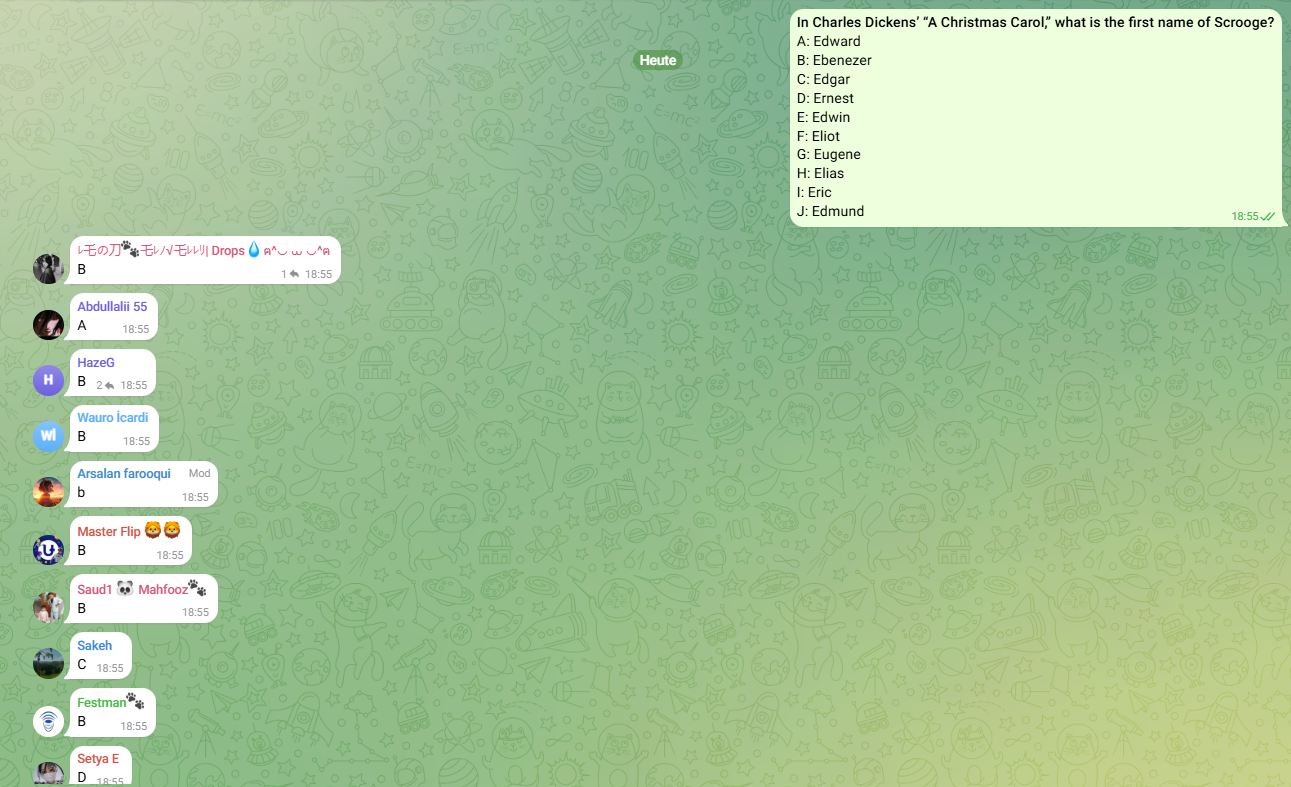
Task: Open Wauro İcardi's name link
Action: 112,418
